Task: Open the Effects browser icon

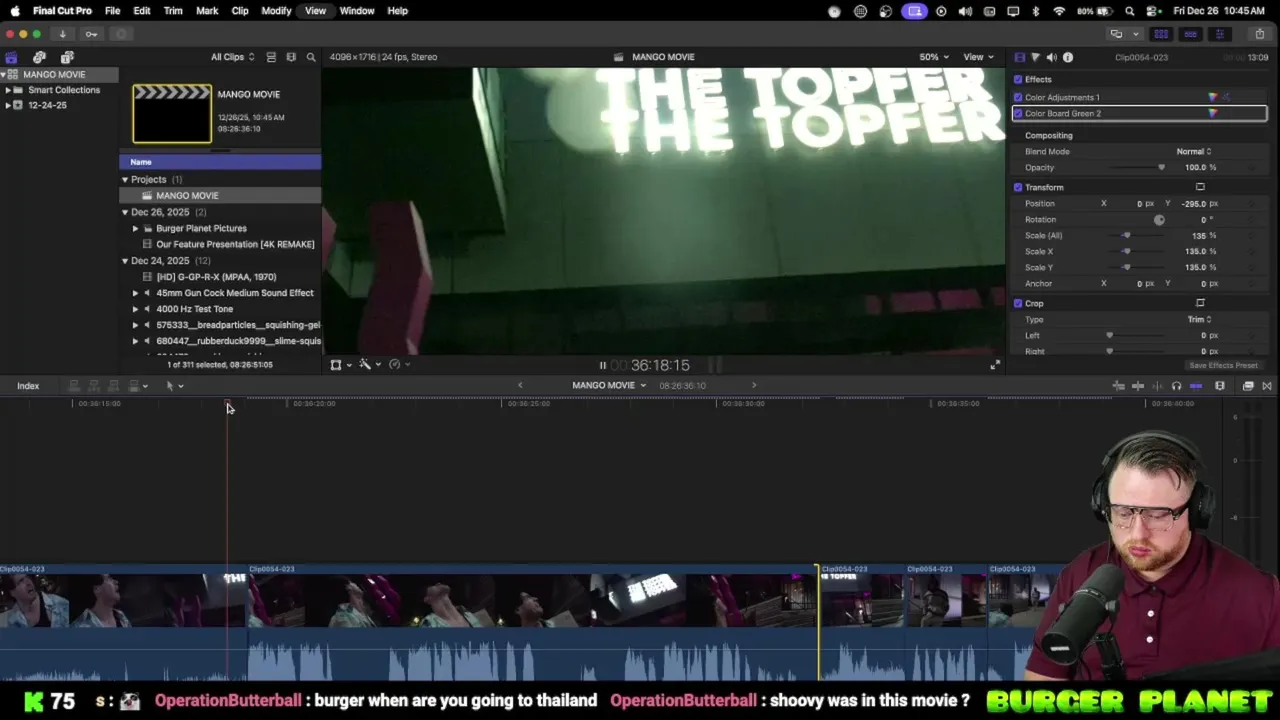Action: pyautogui.click(x=1248, y=386)
